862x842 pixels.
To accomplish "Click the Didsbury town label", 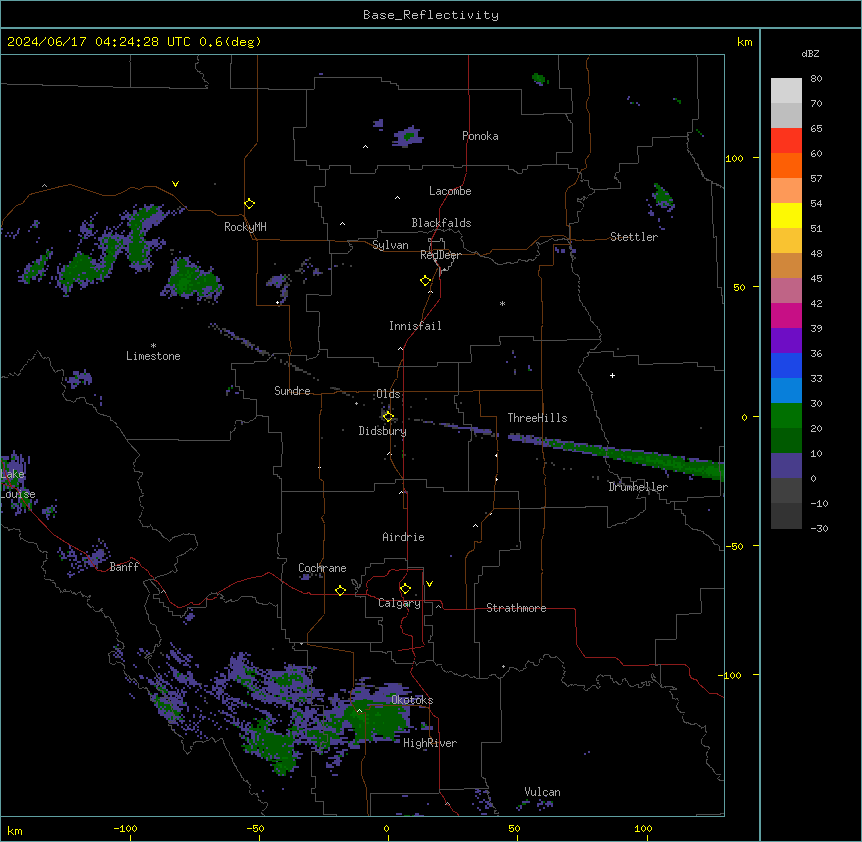I will tap(383, 431).
